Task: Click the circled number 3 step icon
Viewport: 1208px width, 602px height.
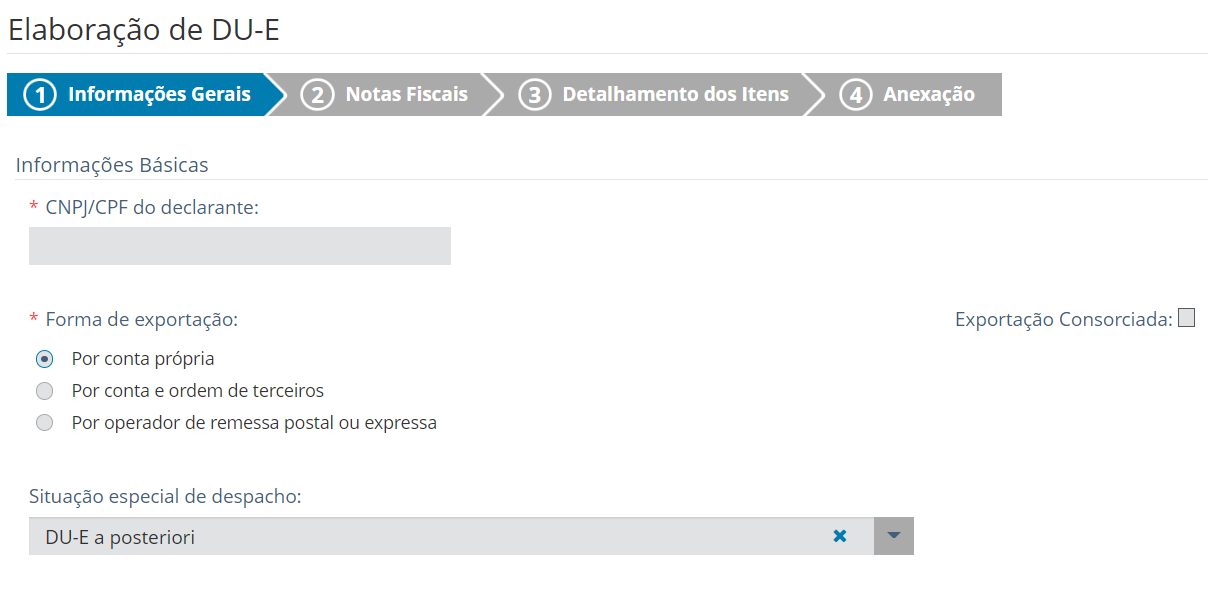Action: (x=534, y=95)
